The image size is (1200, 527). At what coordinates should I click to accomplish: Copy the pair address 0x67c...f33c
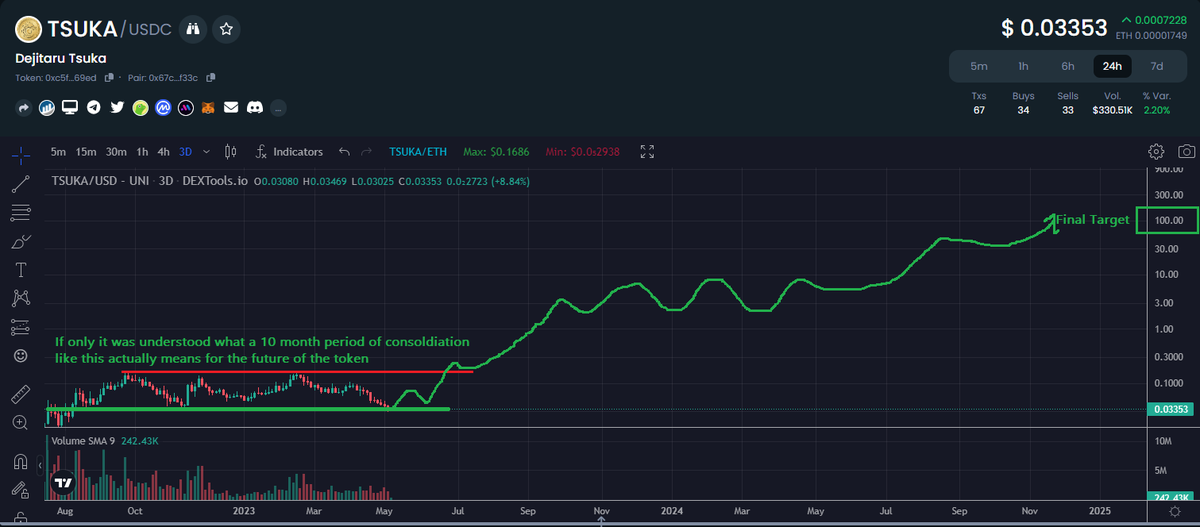pos(211,77)
